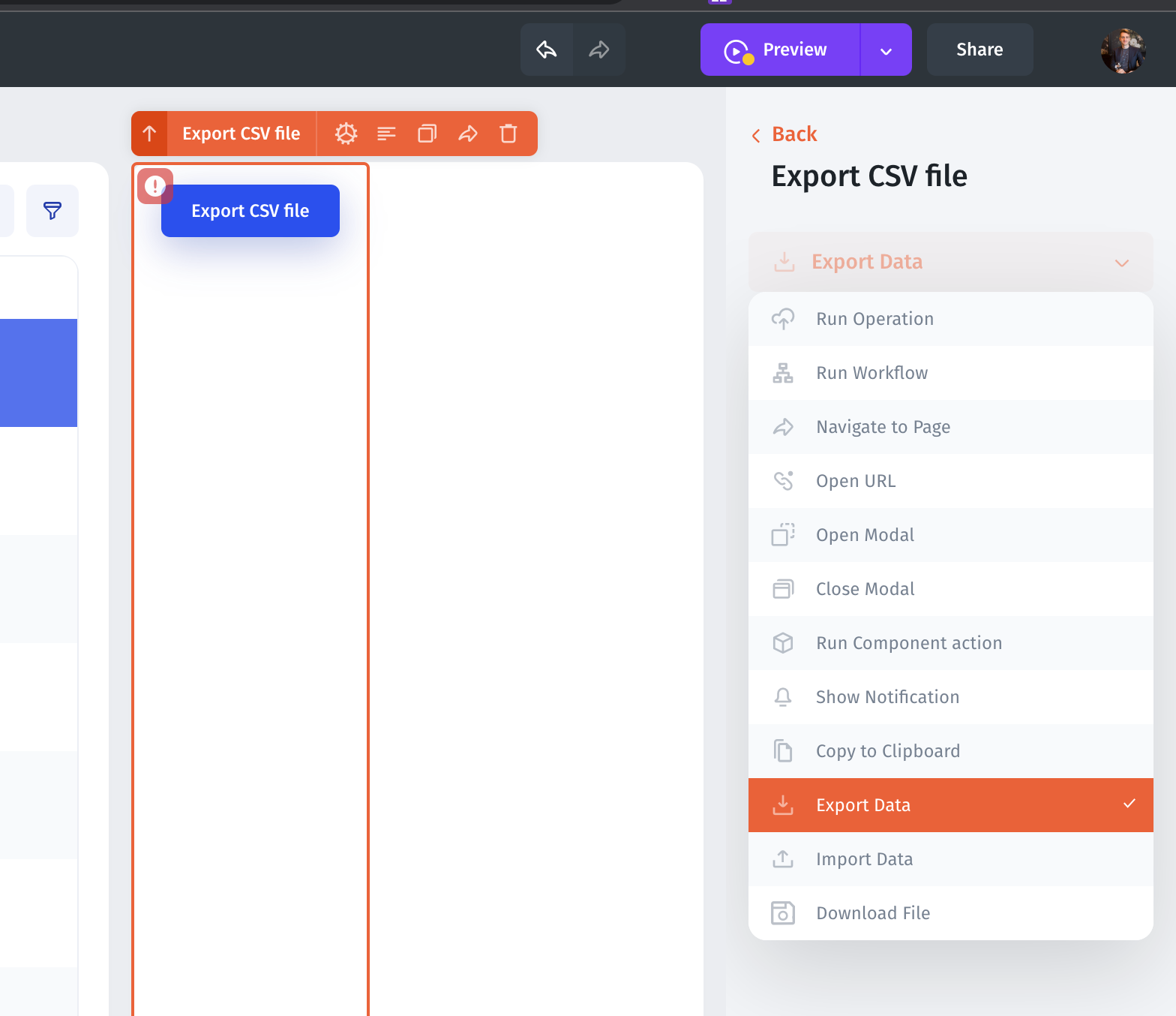The height and width of the screenshot is (1016, 1176).
Task: Click the redo arrow in top bar
Action: [599, 50]
